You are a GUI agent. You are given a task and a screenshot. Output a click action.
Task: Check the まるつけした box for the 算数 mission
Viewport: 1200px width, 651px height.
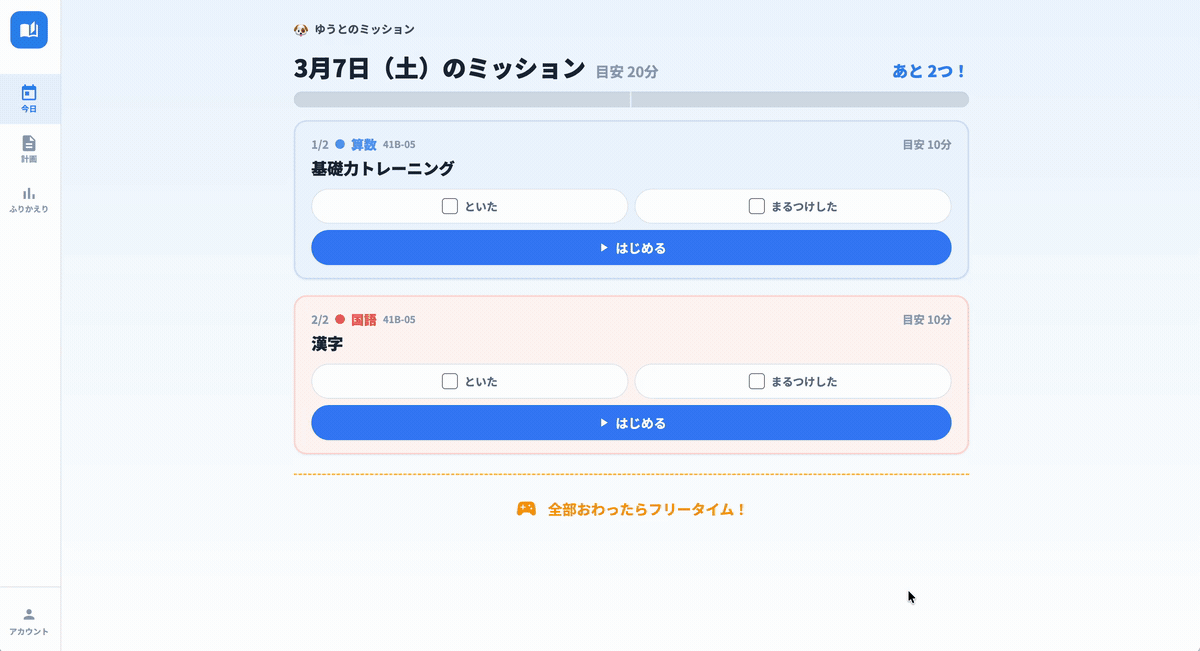coord(757,205)
